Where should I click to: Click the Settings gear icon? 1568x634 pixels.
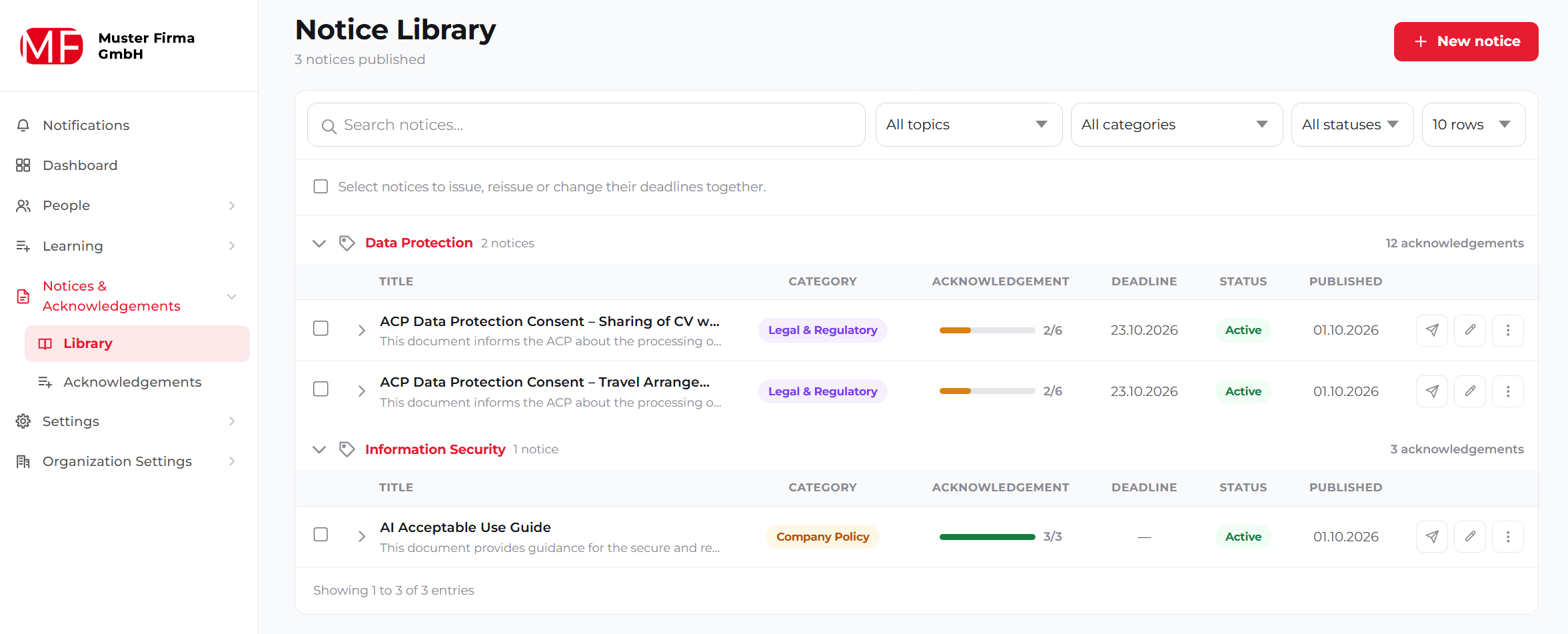coord(23,421)
